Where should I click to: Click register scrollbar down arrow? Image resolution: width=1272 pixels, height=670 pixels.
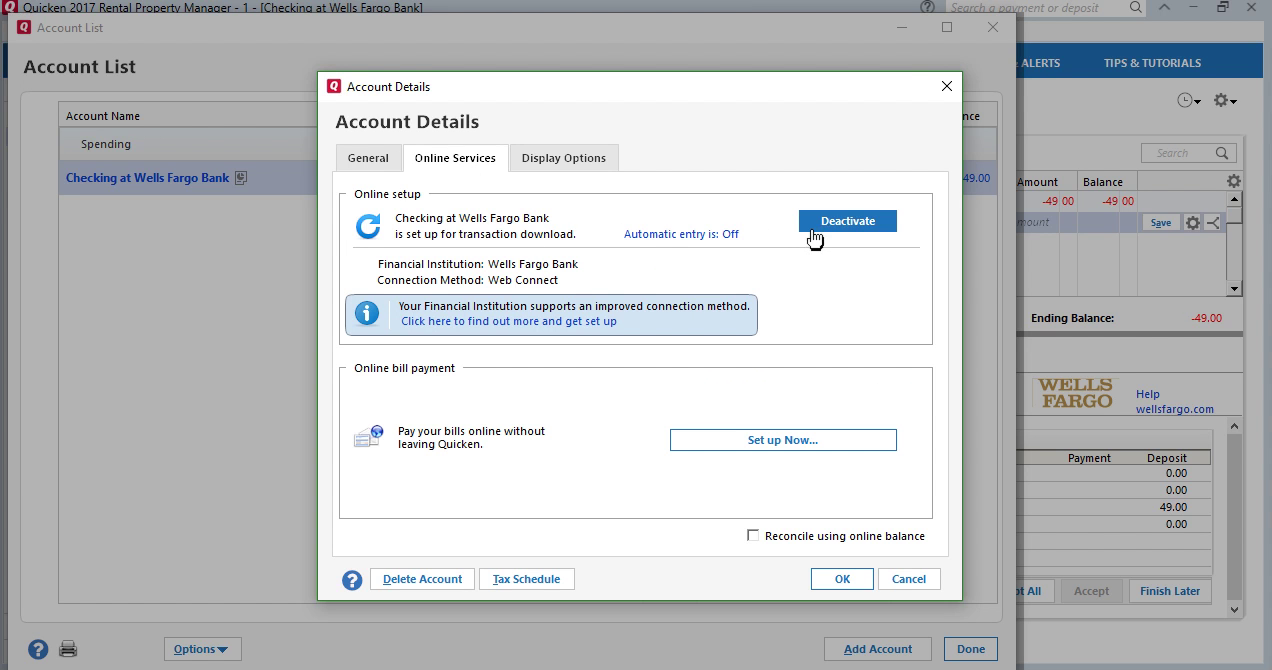[1235, 289]
